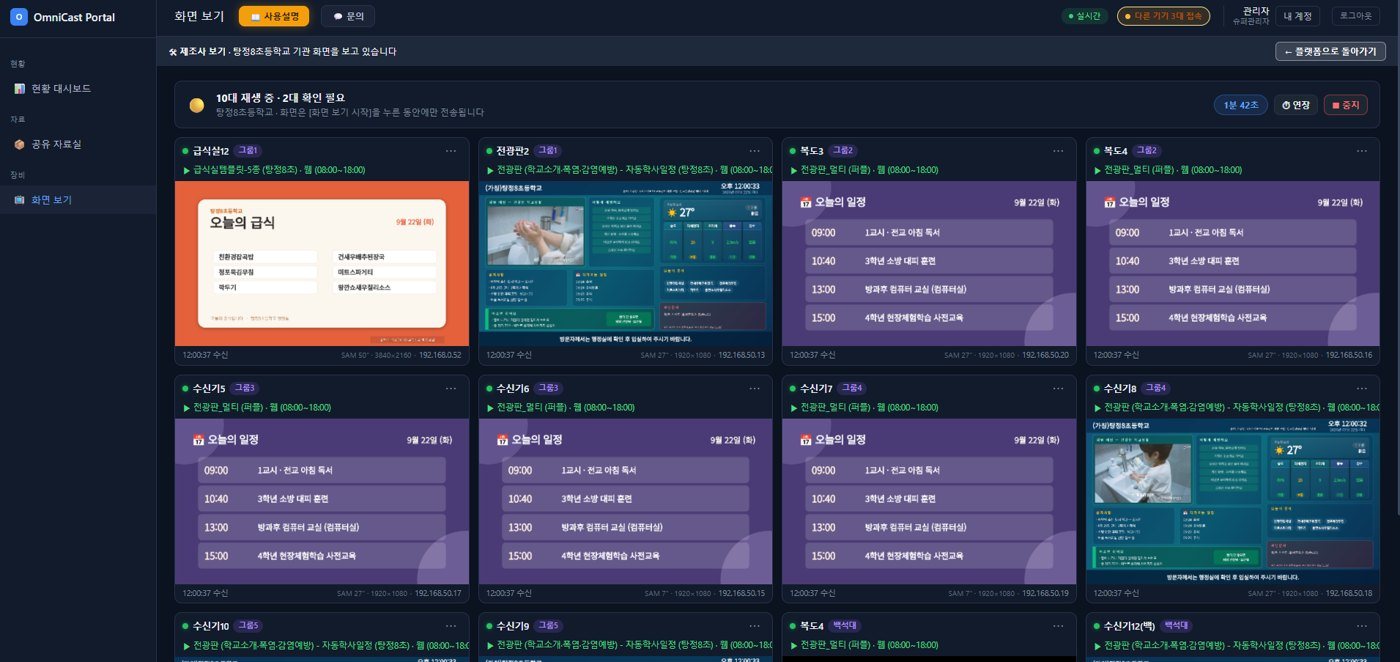Click the play triangle under 수신기6
The image size is (1400, 662).
coord(489,407)
